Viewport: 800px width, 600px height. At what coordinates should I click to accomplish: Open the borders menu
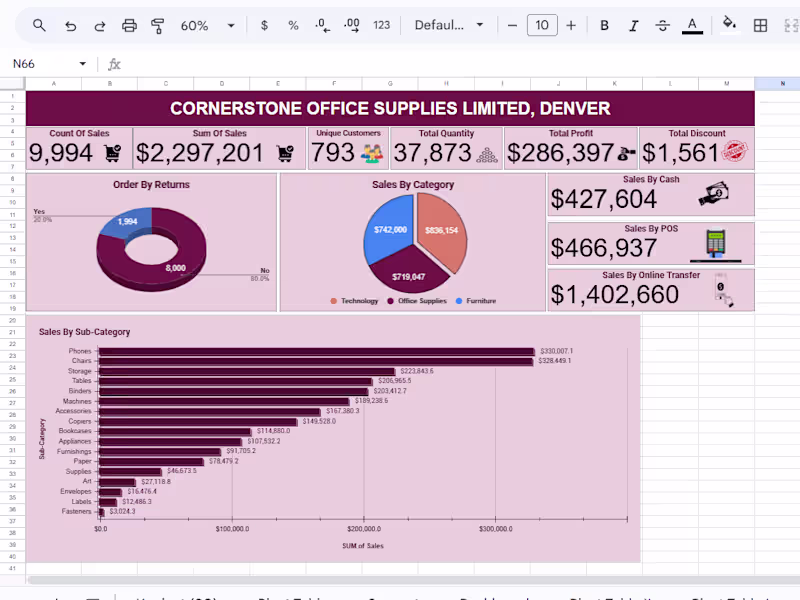[760, 25]
